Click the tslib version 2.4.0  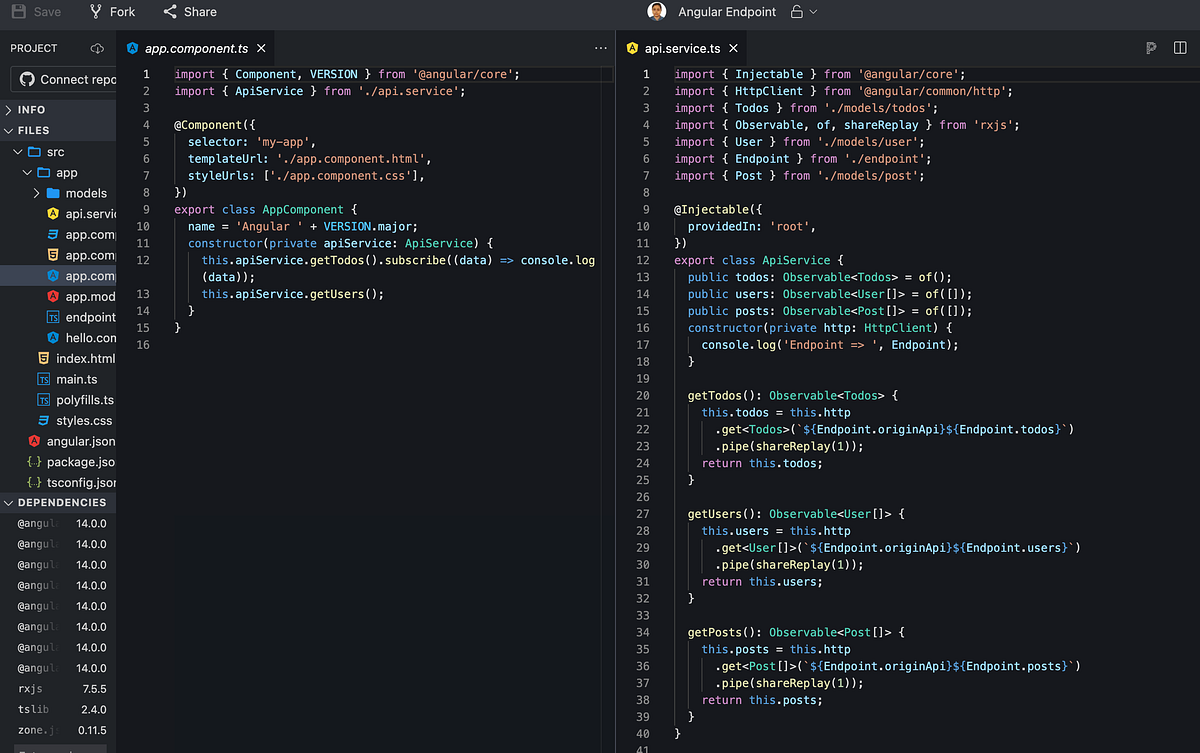[94, 710]
